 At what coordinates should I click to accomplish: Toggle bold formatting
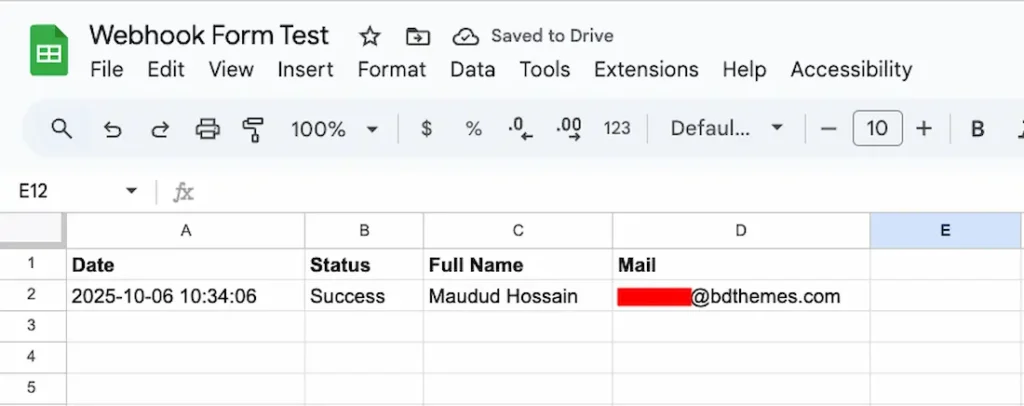click(x=978, y=128)
